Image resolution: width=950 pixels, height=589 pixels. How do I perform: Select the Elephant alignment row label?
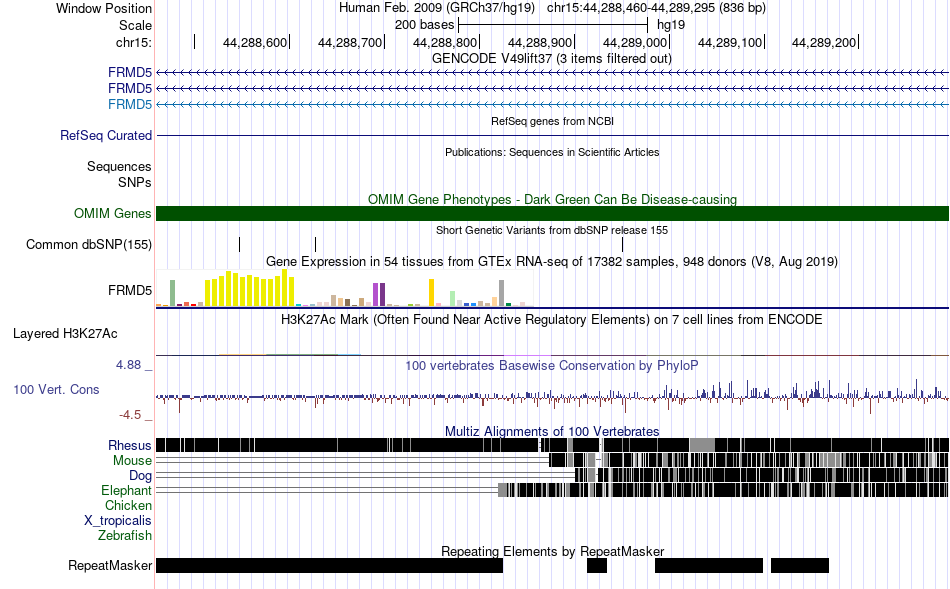coord(126,490)
